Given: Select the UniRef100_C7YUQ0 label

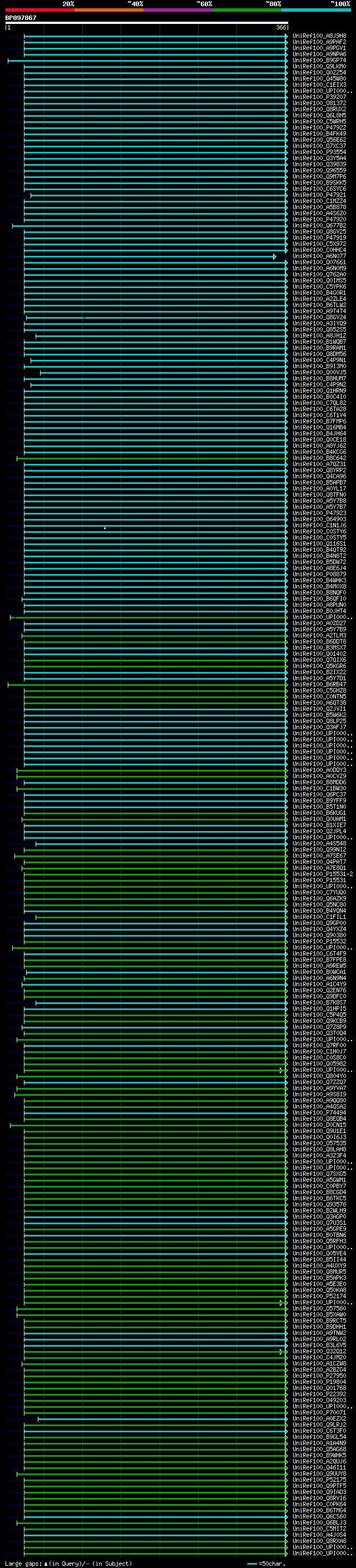Looking at the screenshot, I should tap(319, 892).
